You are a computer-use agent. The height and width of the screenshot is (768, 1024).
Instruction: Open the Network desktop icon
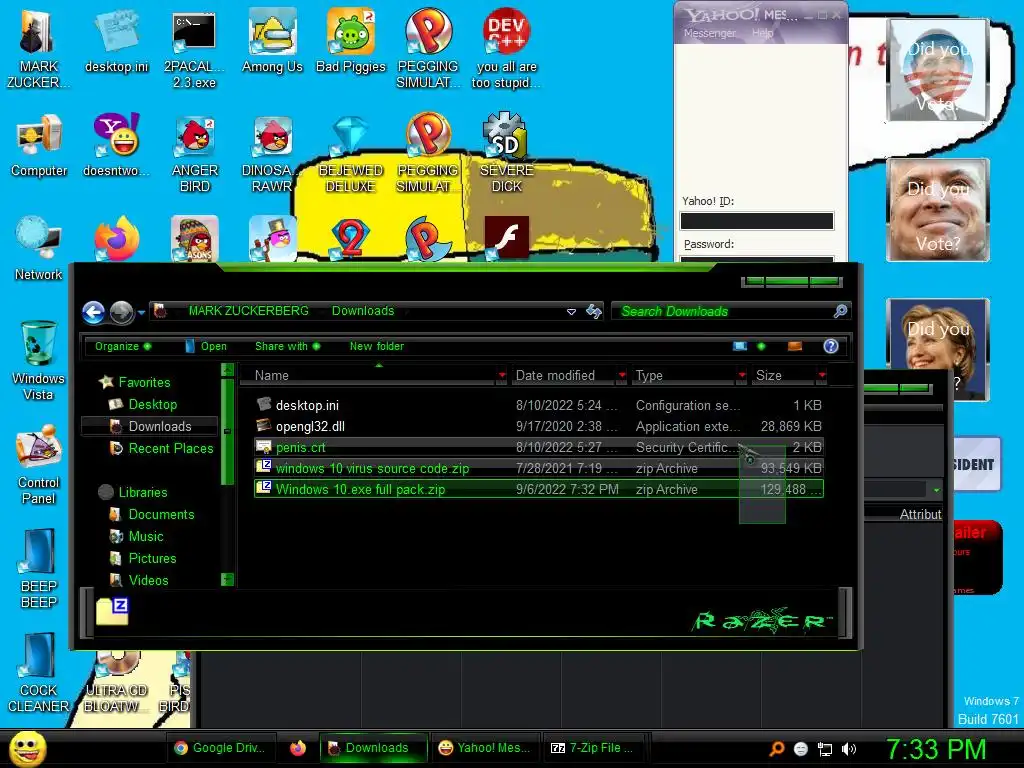(x=39, y=249)
